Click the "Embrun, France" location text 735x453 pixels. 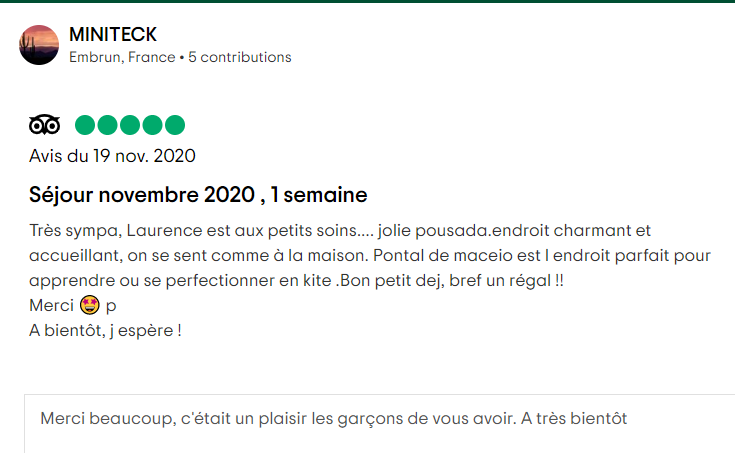click(x=122, y=57)
